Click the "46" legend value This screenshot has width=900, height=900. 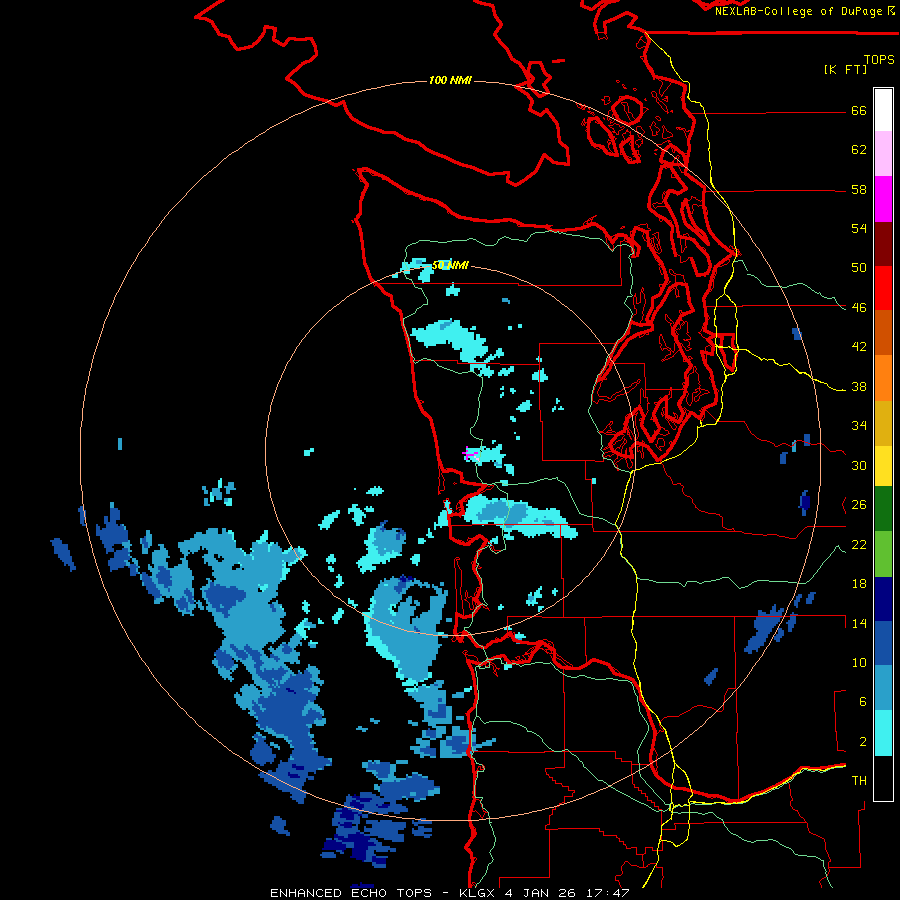tap(859, 308)
